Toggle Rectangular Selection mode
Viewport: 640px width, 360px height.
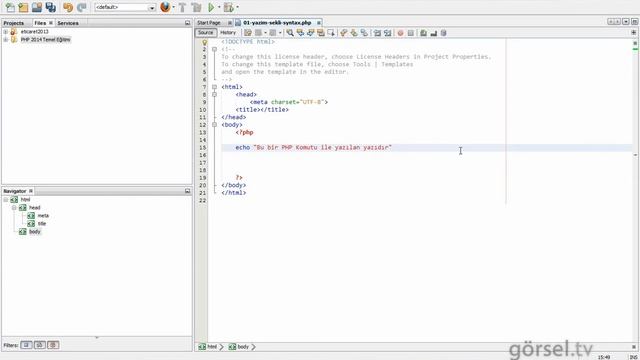pyautogui.click(x=331, y=33)
